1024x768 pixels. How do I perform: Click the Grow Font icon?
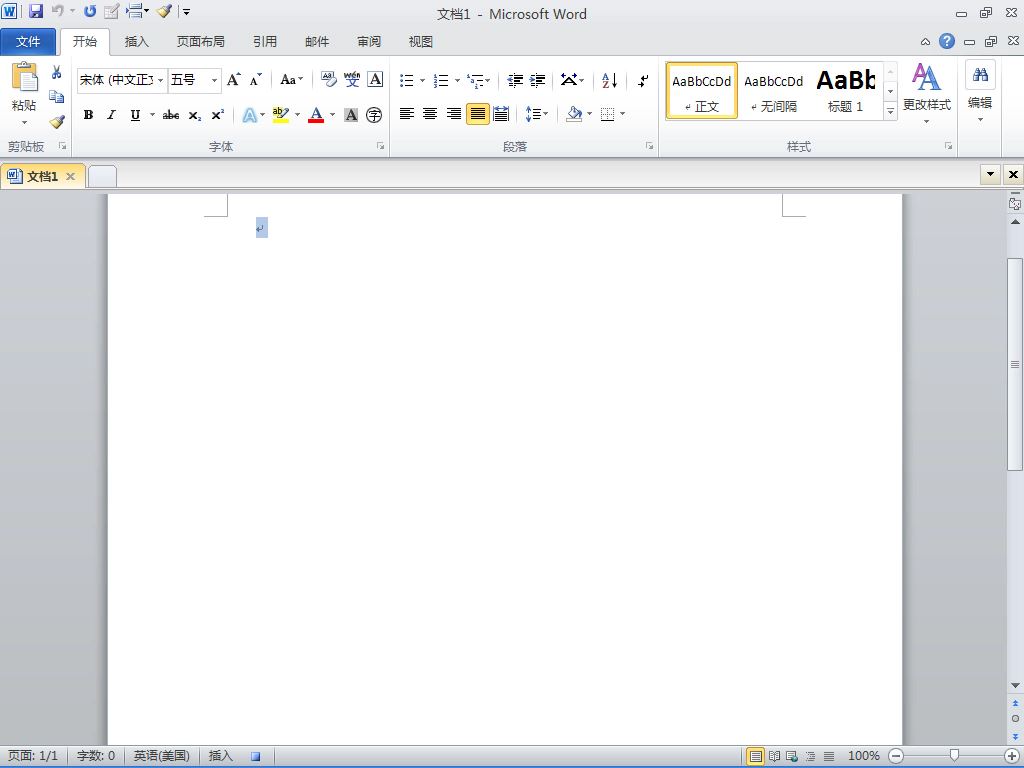tap(233, 80)
